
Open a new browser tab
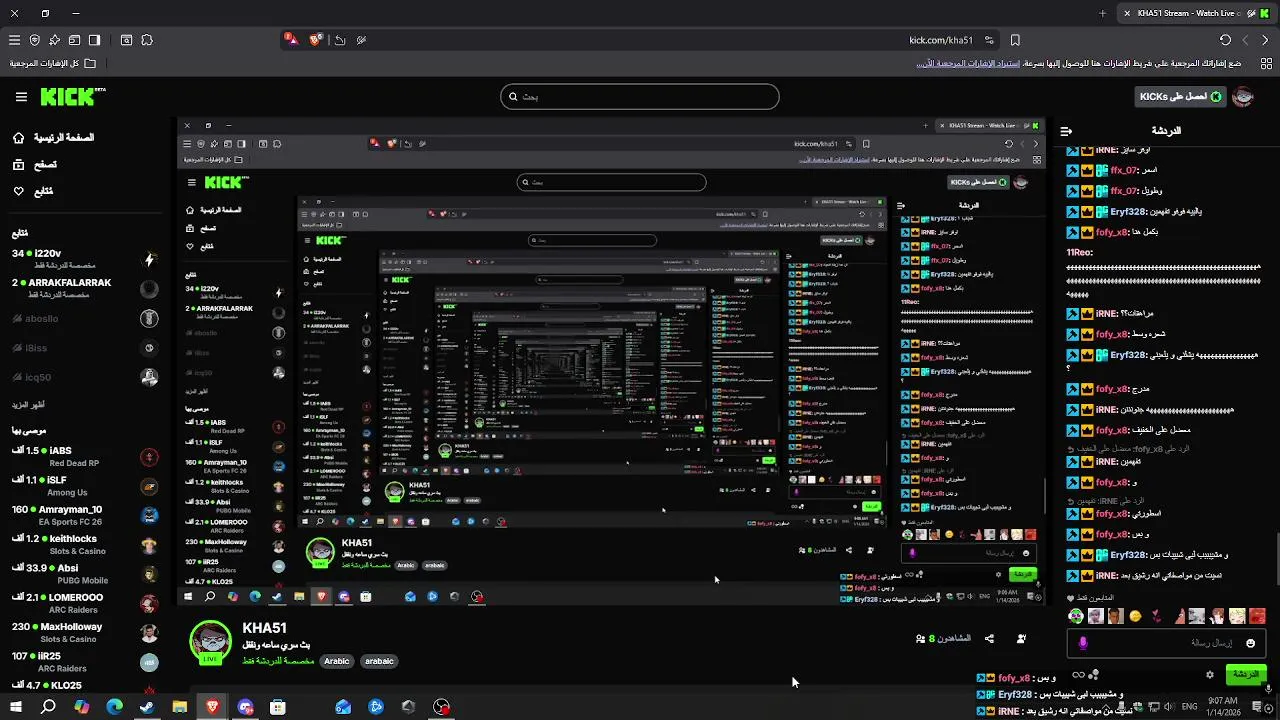coord(1103,13)
